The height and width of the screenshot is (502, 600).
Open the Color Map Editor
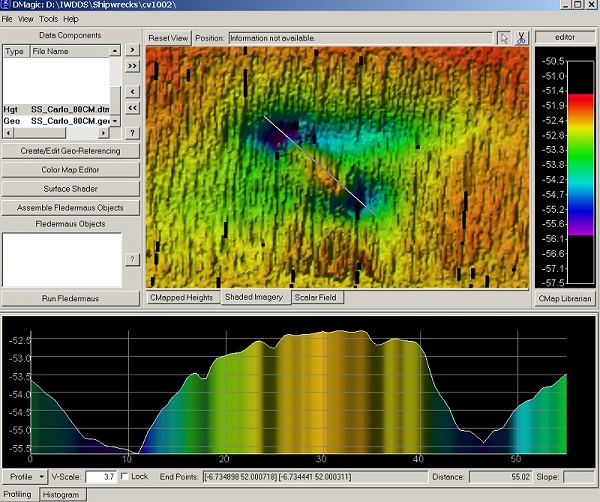pyautogui.click(x=70, y=170)
